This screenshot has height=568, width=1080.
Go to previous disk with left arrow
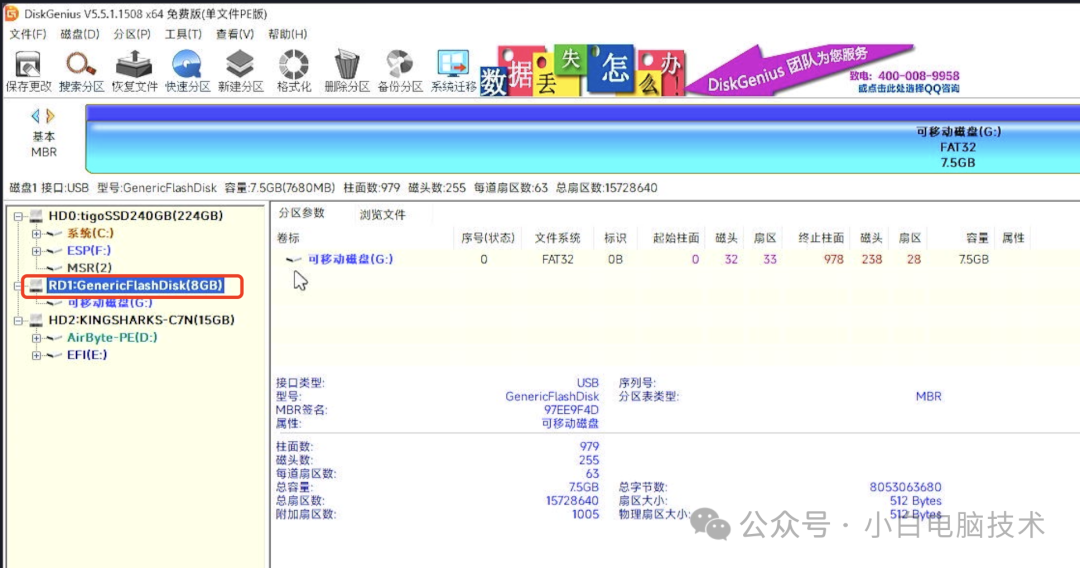click(35, 116)
